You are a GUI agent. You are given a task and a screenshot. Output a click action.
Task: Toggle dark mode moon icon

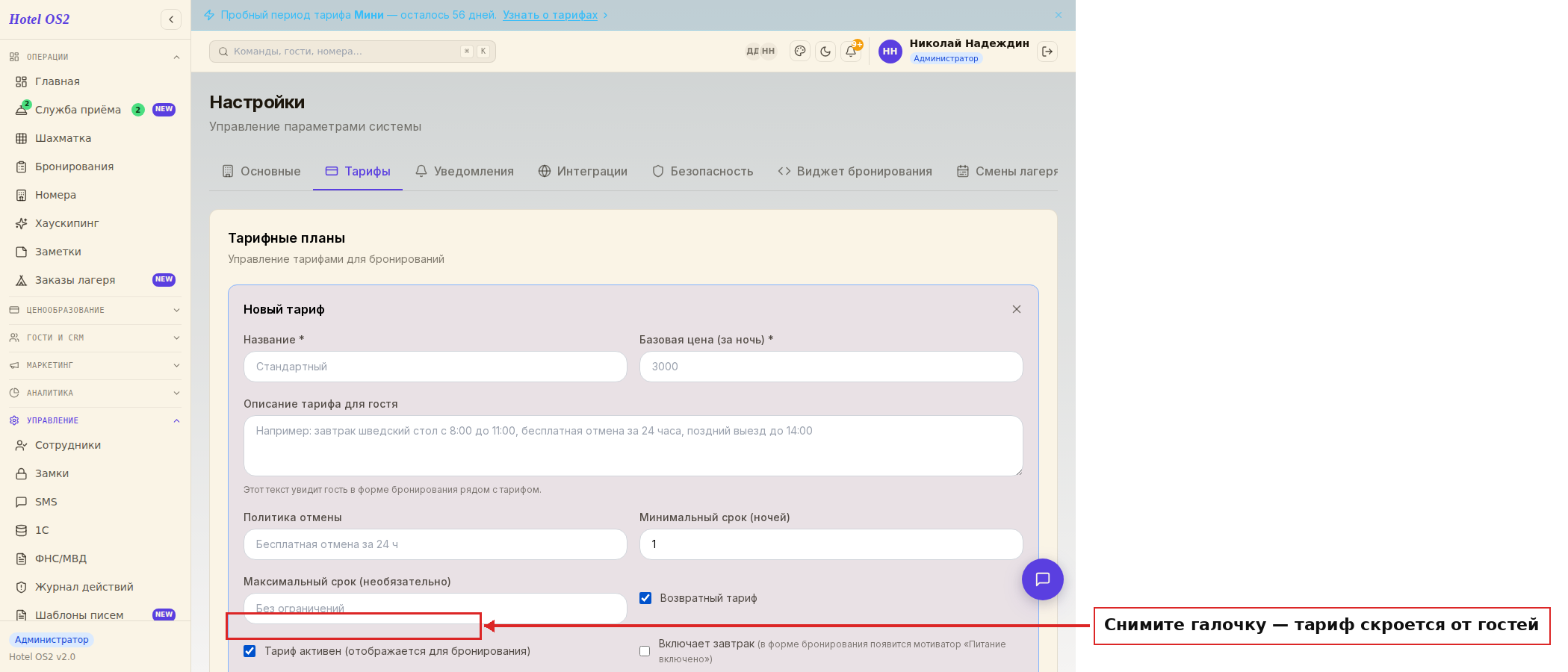point(825,52)
